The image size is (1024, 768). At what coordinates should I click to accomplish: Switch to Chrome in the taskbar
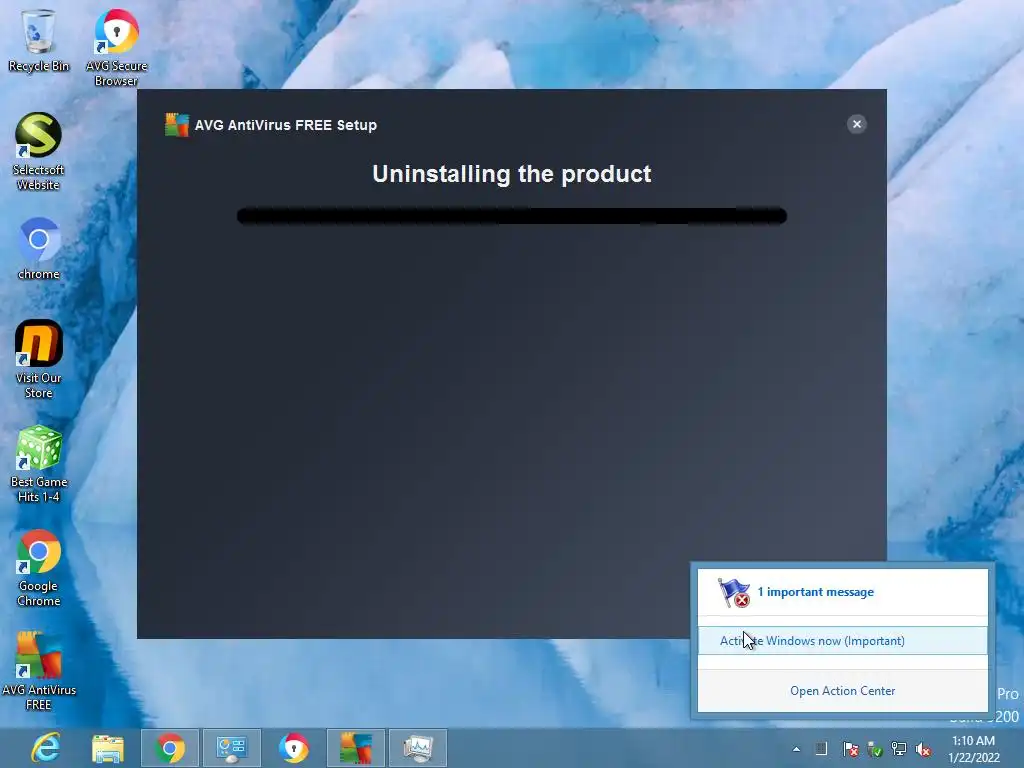coord(170,748)
